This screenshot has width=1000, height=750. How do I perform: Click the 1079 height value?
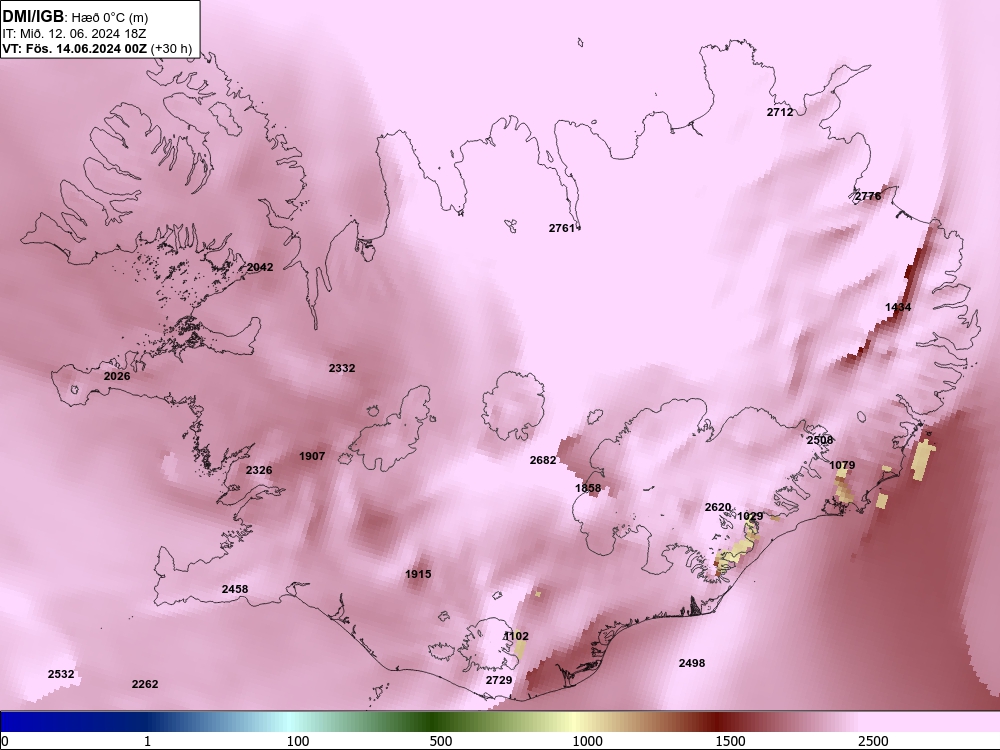click(842, 466)
